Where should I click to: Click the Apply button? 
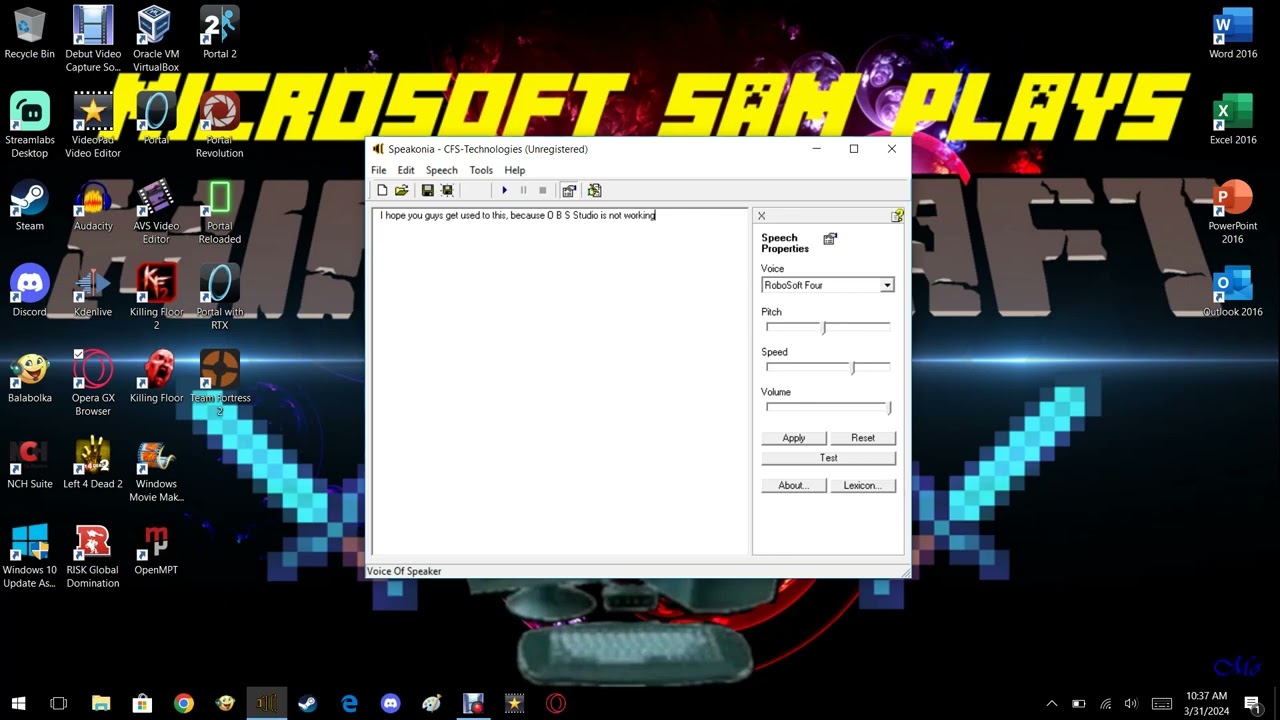coord(794,438)
